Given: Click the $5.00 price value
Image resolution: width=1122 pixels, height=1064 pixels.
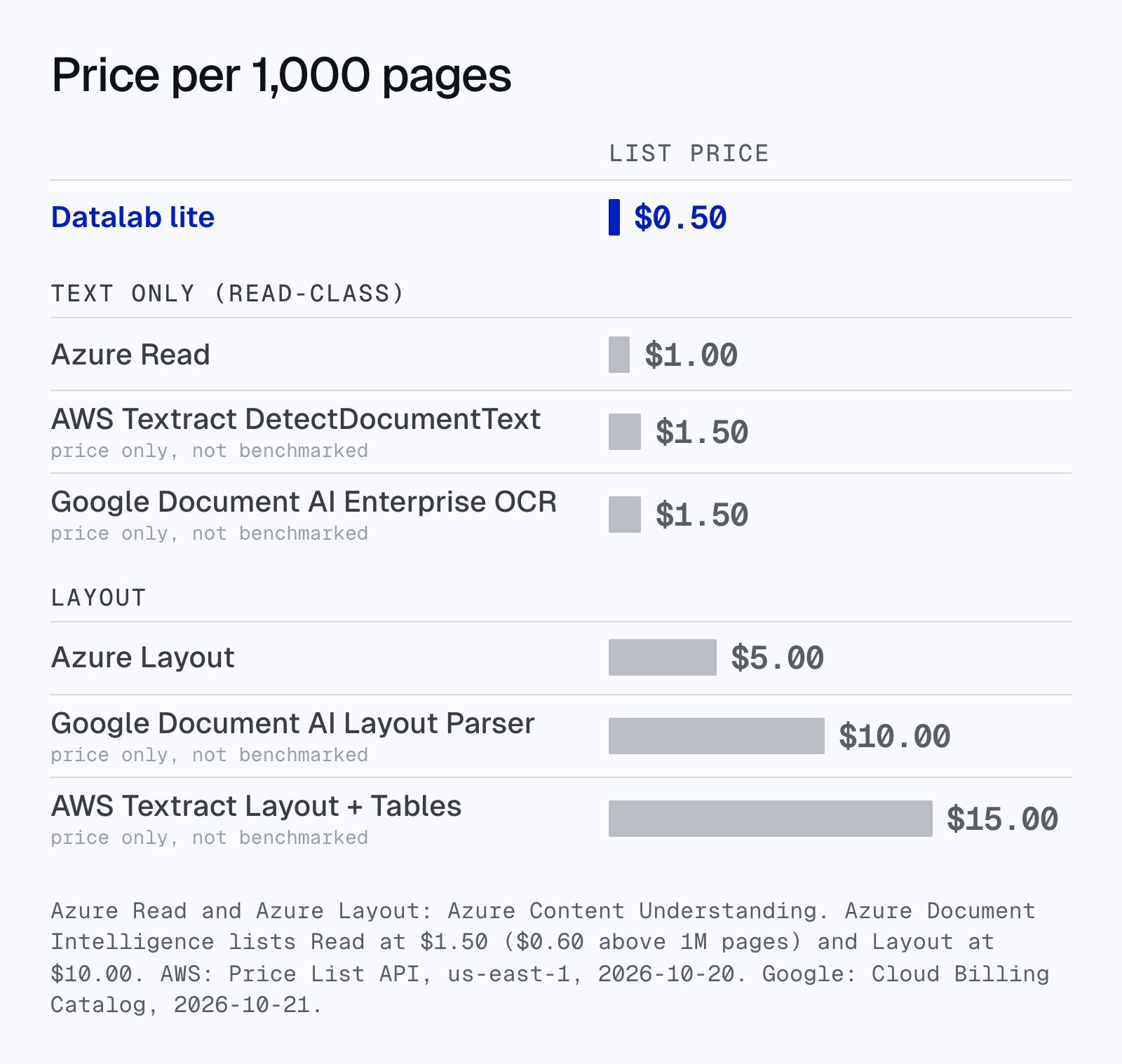Looking at the screenshot, I should [x=778, y=657].
